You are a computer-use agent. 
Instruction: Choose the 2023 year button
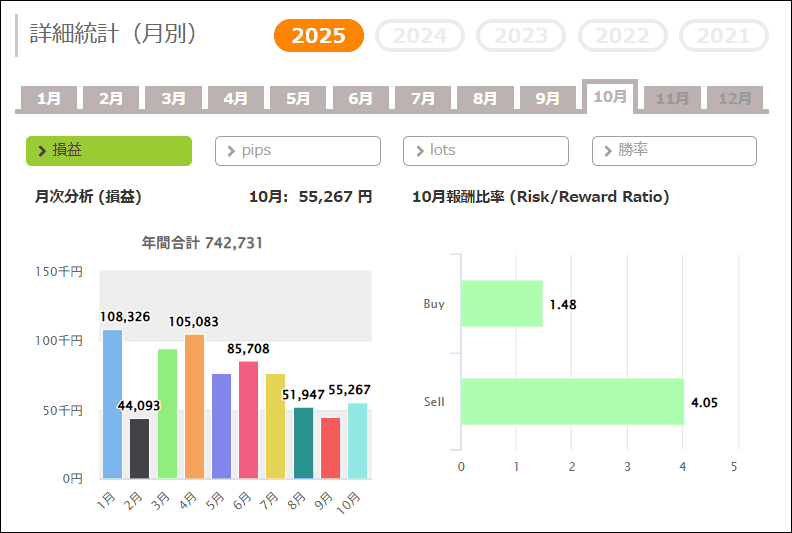522,36
